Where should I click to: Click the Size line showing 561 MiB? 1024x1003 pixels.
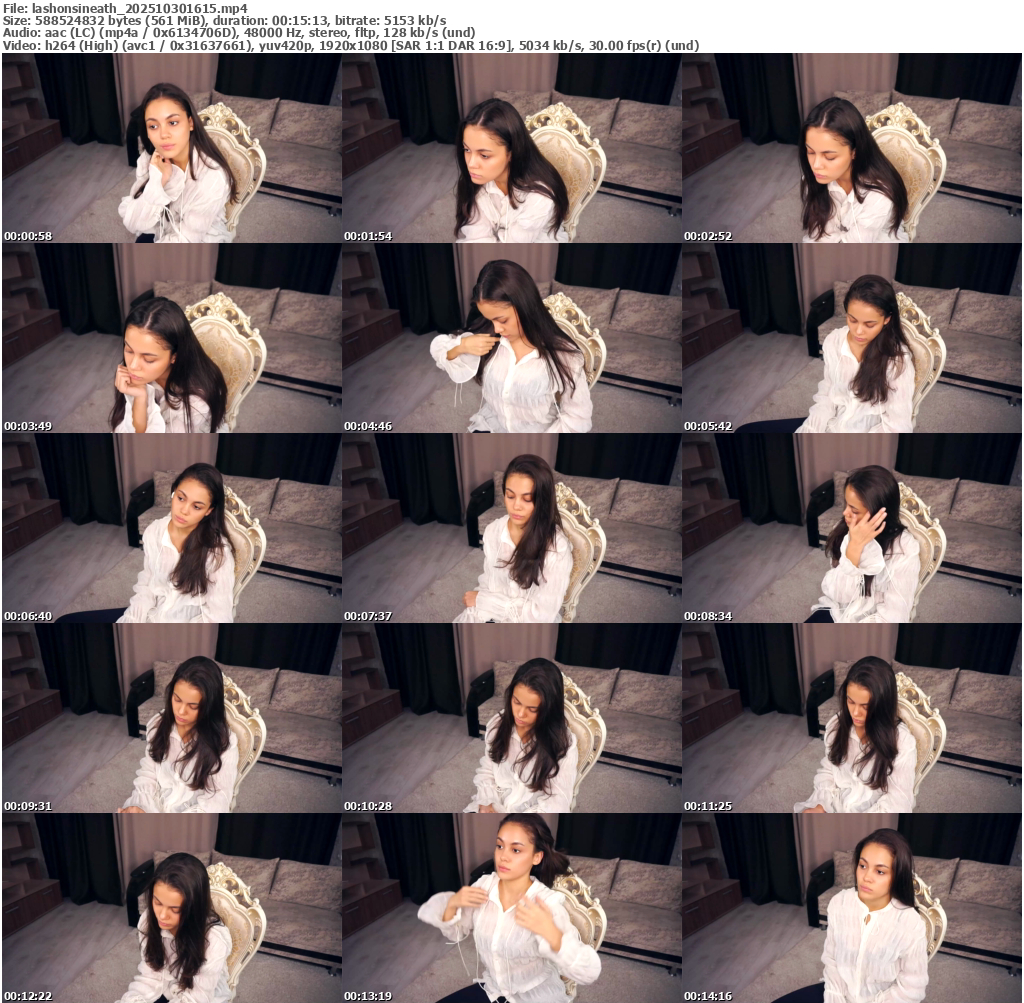click(x=225, y=21)
